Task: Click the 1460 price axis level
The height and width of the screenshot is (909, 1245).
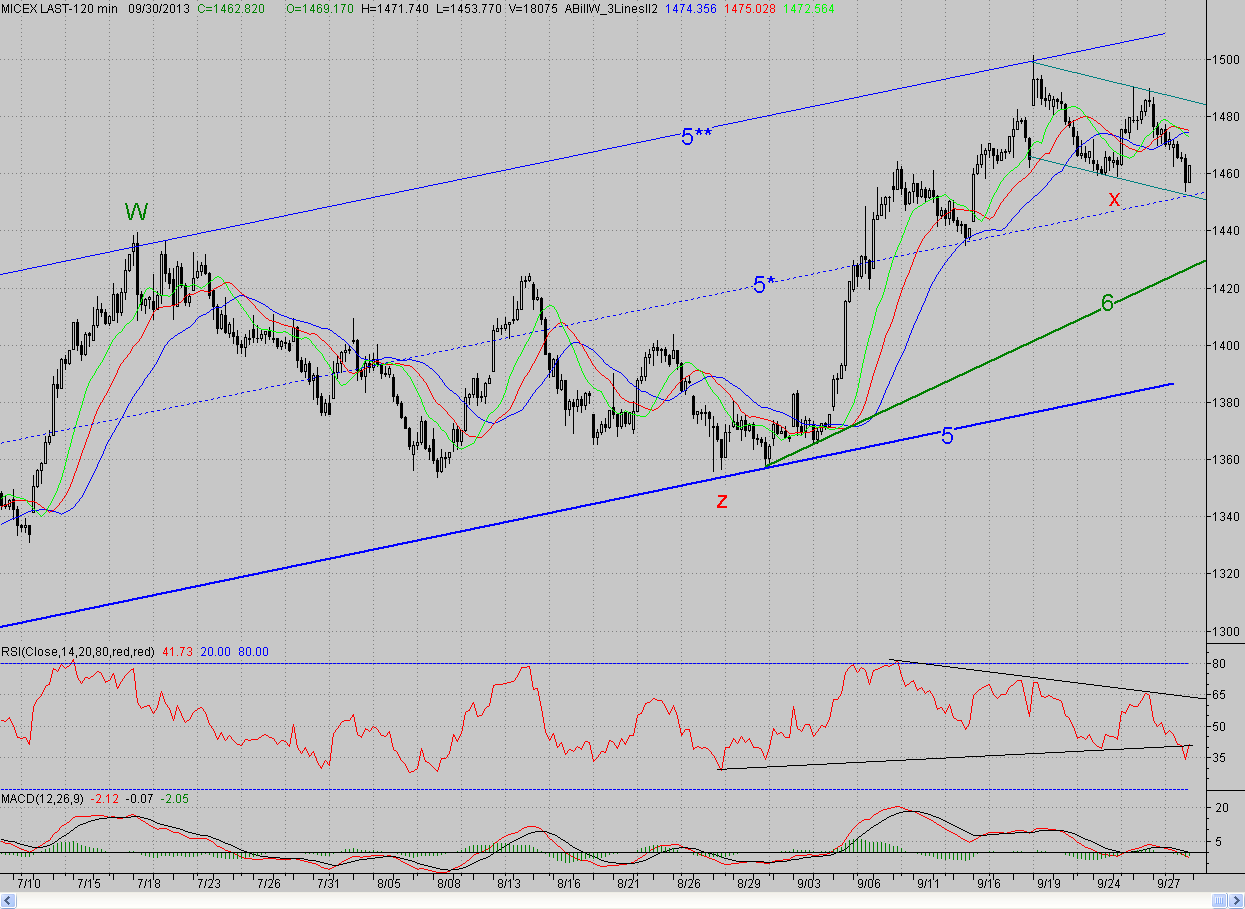Action: point(1226,174)
